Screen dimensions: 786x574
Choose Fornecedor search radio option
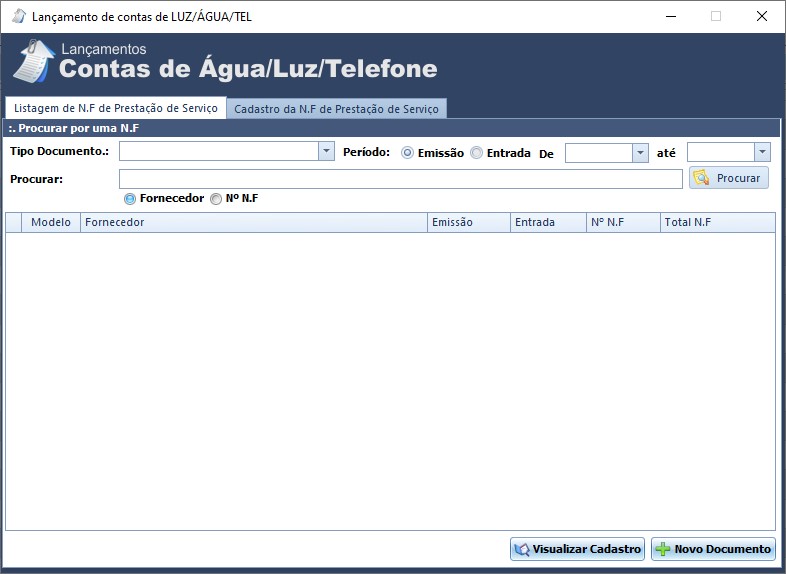130,199
